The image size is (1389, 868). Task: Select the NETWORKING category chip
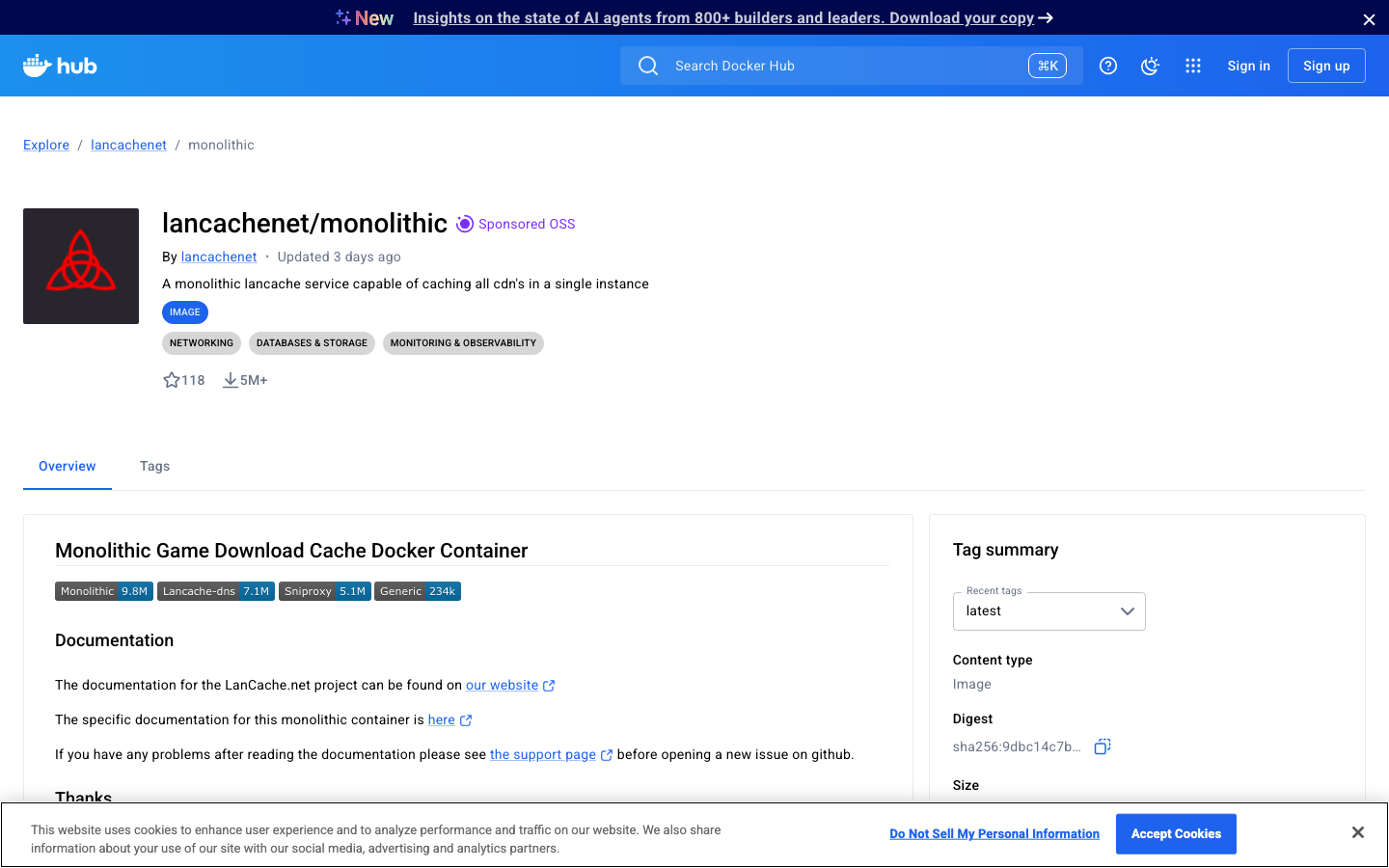tap(202, 343)
